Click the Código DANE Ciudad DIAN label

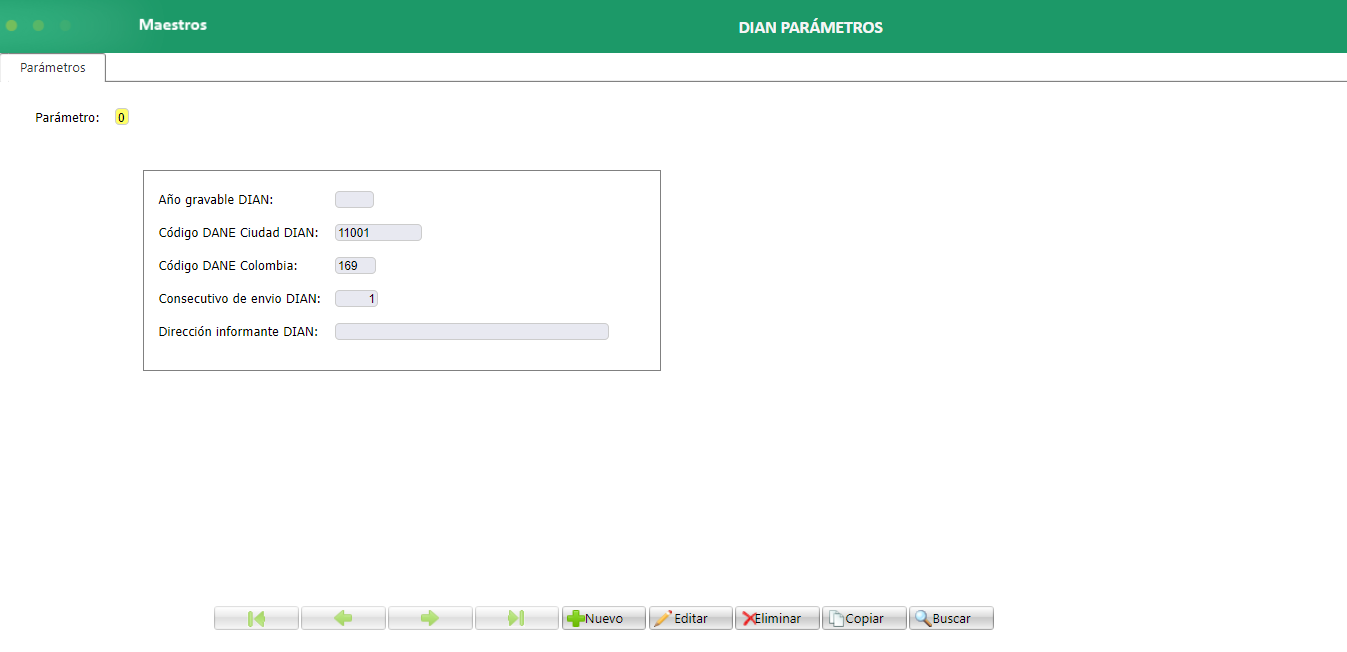point(238,233)
